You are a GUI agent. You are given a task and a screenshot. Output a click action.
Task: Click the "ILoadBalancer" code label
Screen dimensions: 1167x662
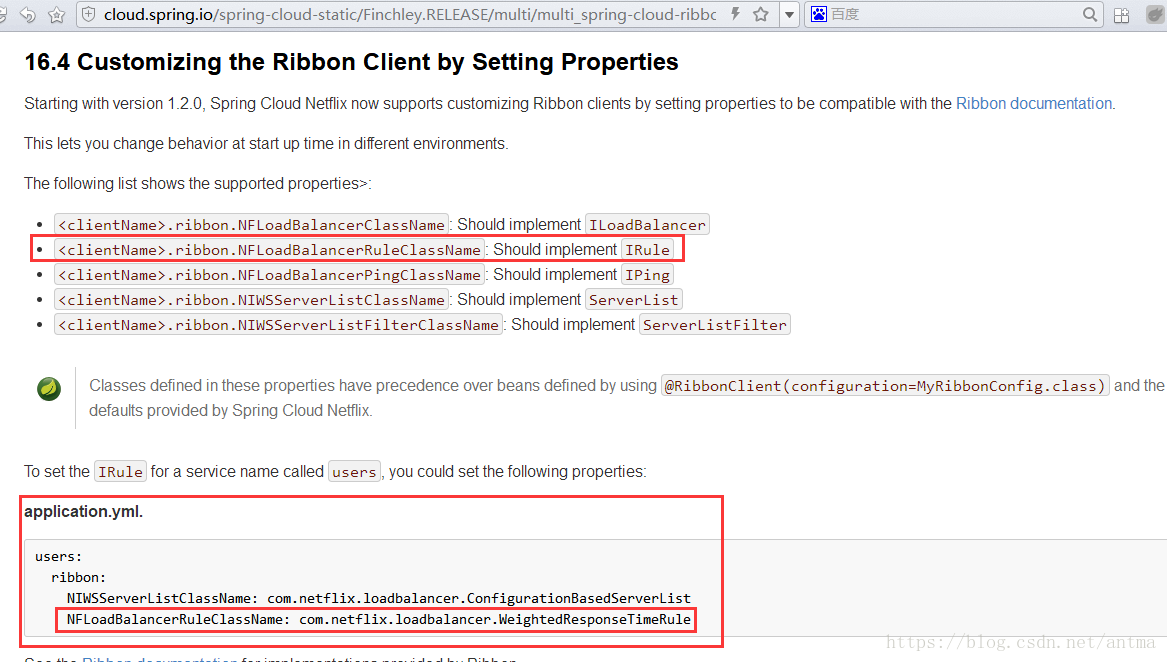[648, 225]
